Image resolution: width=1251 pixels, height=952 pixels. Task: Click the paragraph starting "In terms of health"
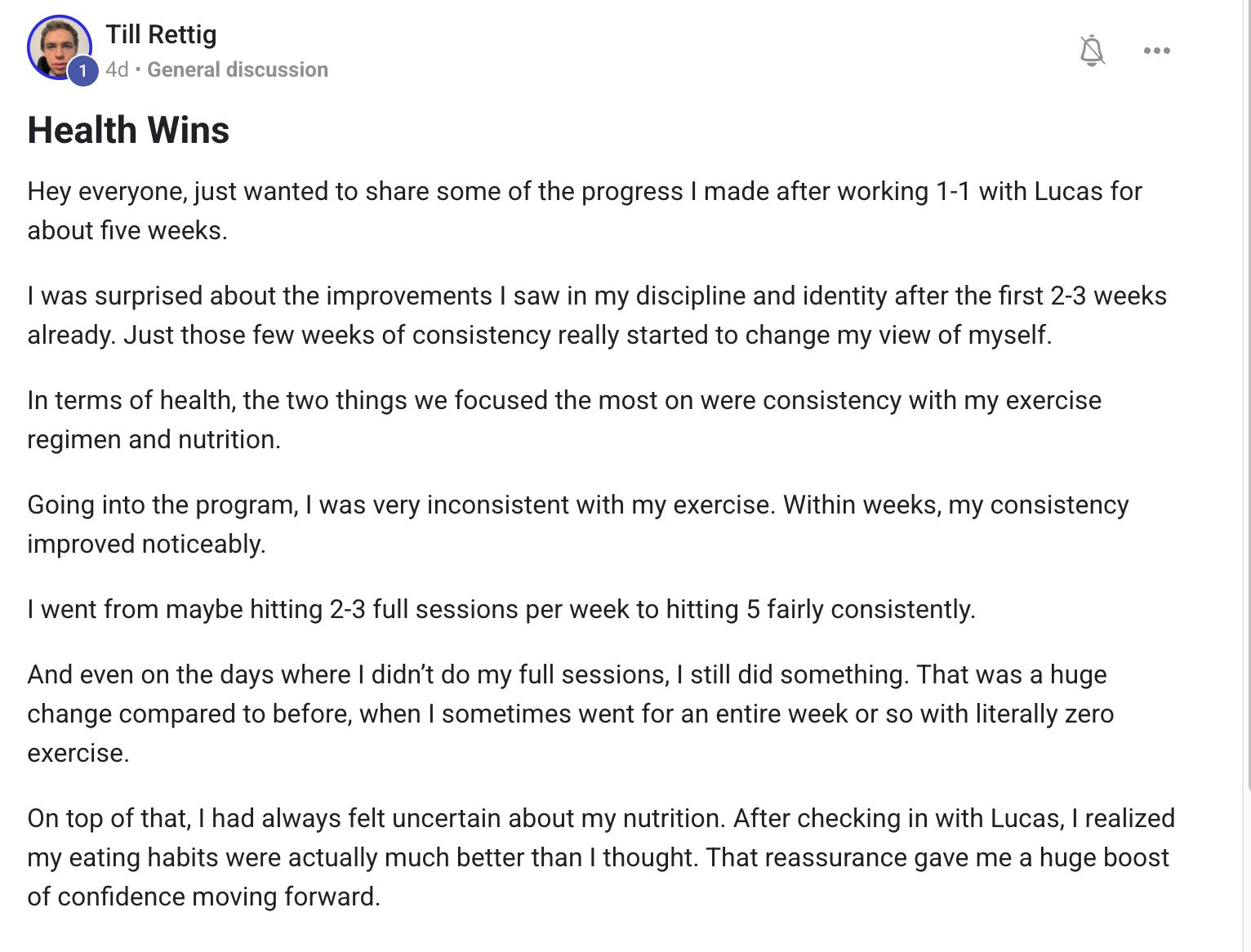[563, 400]
